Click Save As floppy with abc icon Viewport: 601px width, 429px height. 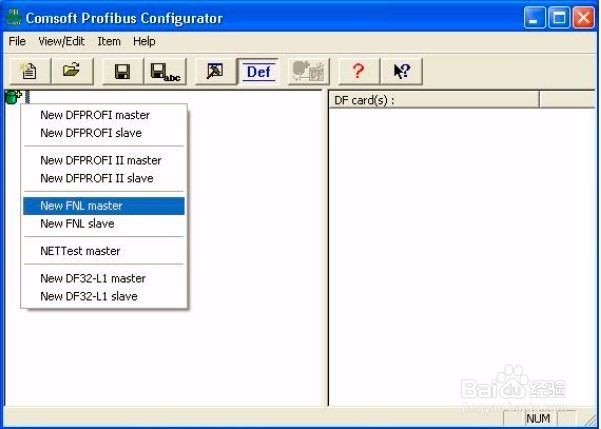pos(165,71)
